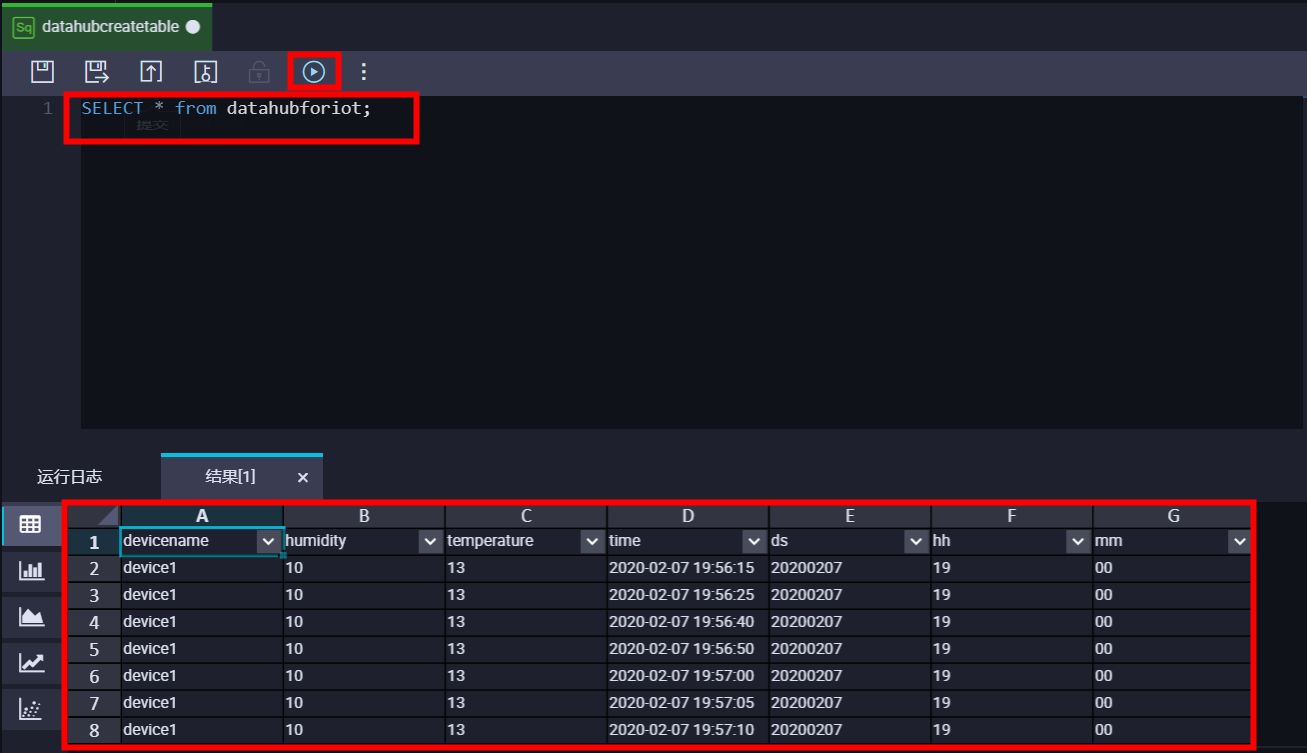The height and width of the screenshot is (753, 1307).
Task: Open the datahubcreatetable tab
Action: 106,27
